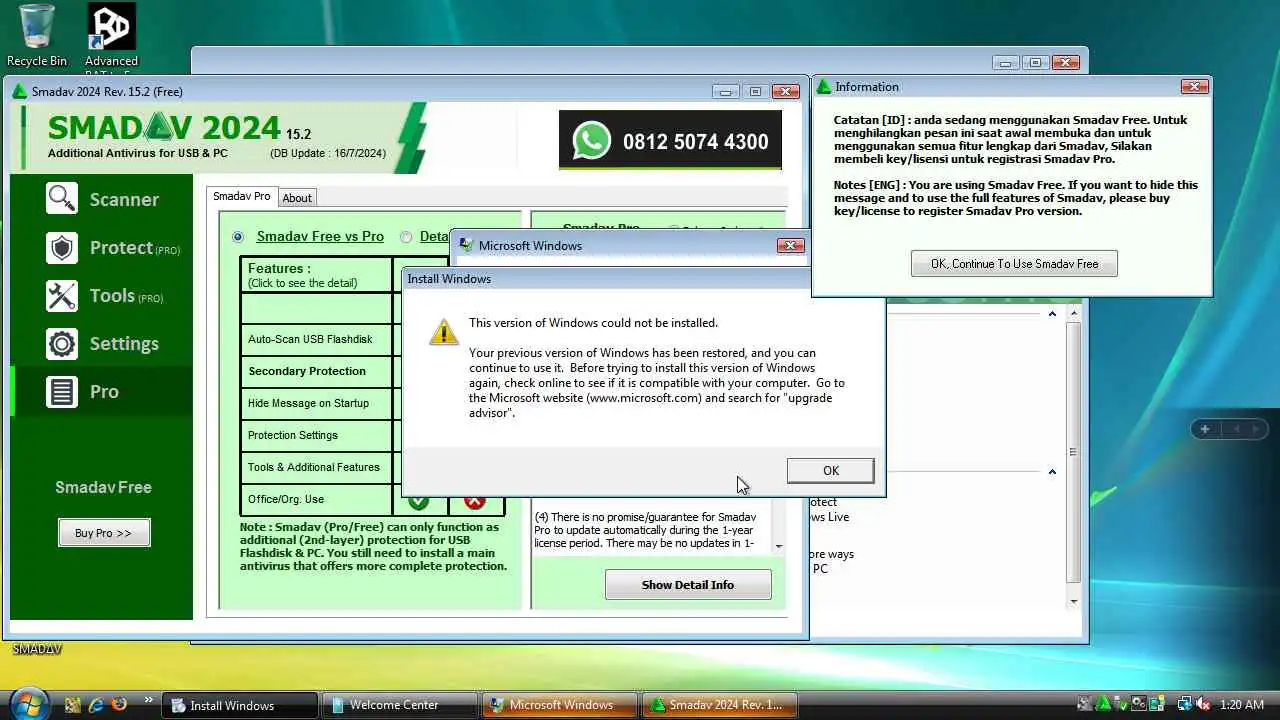This screenshot has height=720, width=1280.
Task: Click the Welcome Center vertical scrollbar thumb
Action: coord(1074,452)
